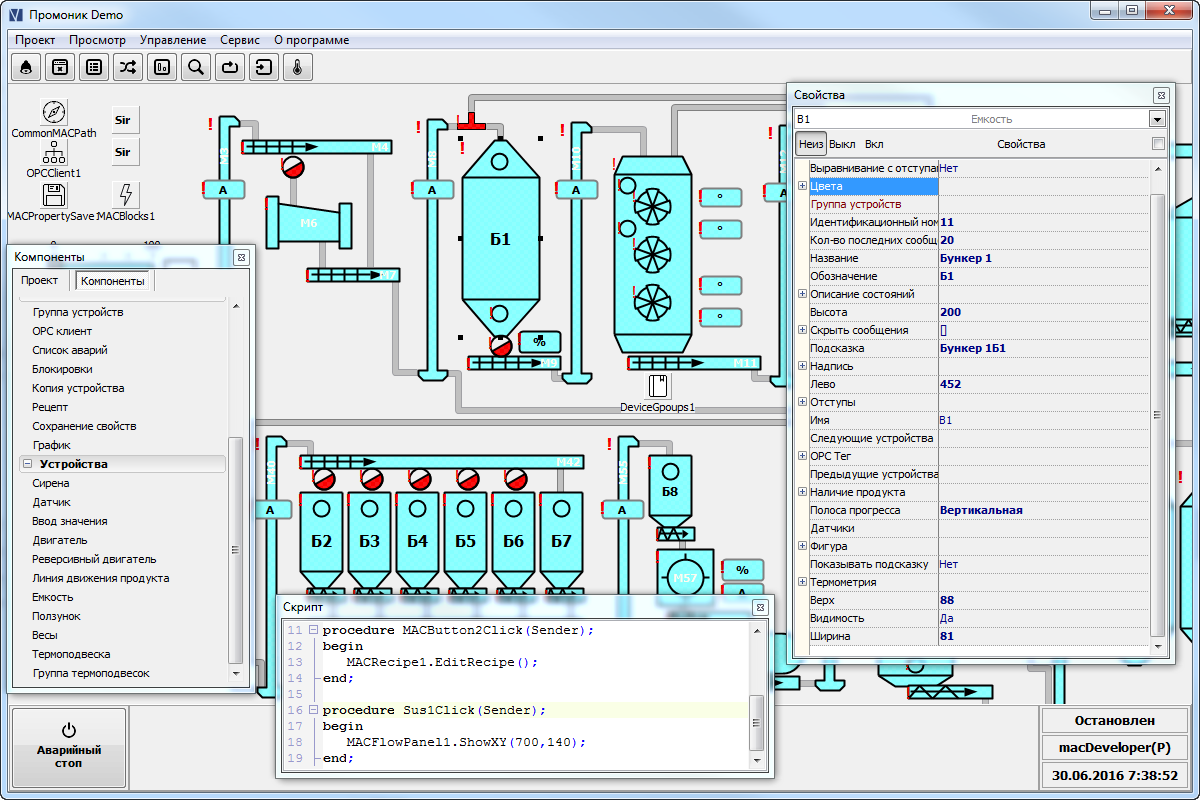Screen dimensions: 1200x800
Task: Open the B1 Емкость device dropdown
Action: coord(1157,119)
